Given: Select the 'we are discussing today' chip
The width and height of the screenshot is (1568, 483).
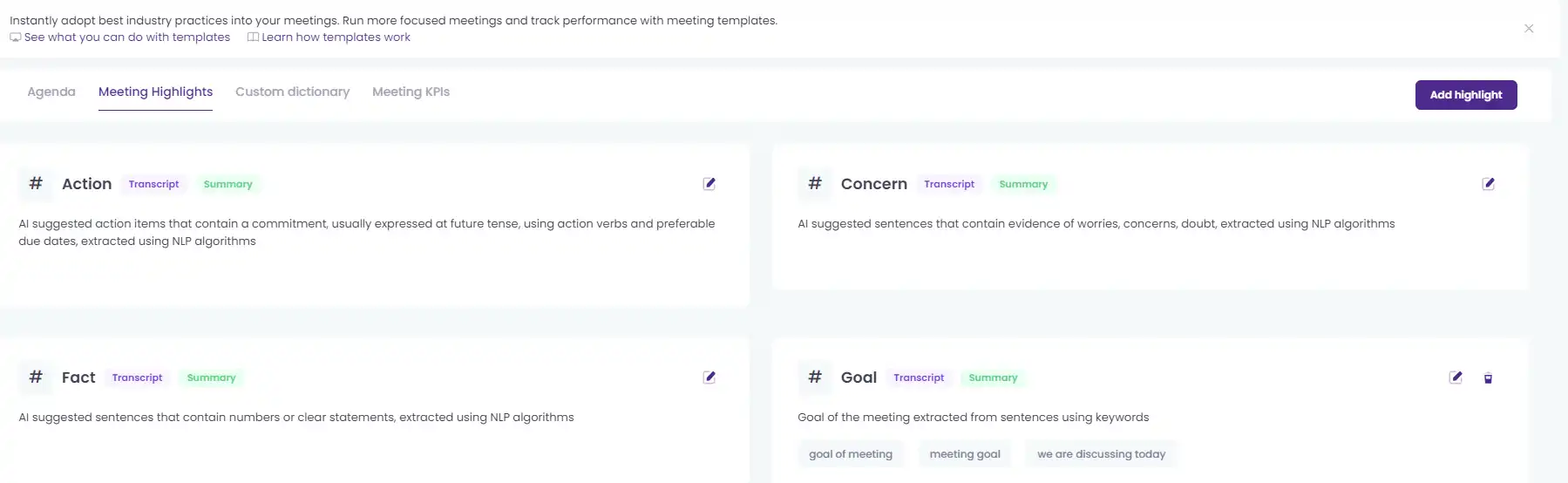Looking at the screenshot, I should (x=1102, y=454).
